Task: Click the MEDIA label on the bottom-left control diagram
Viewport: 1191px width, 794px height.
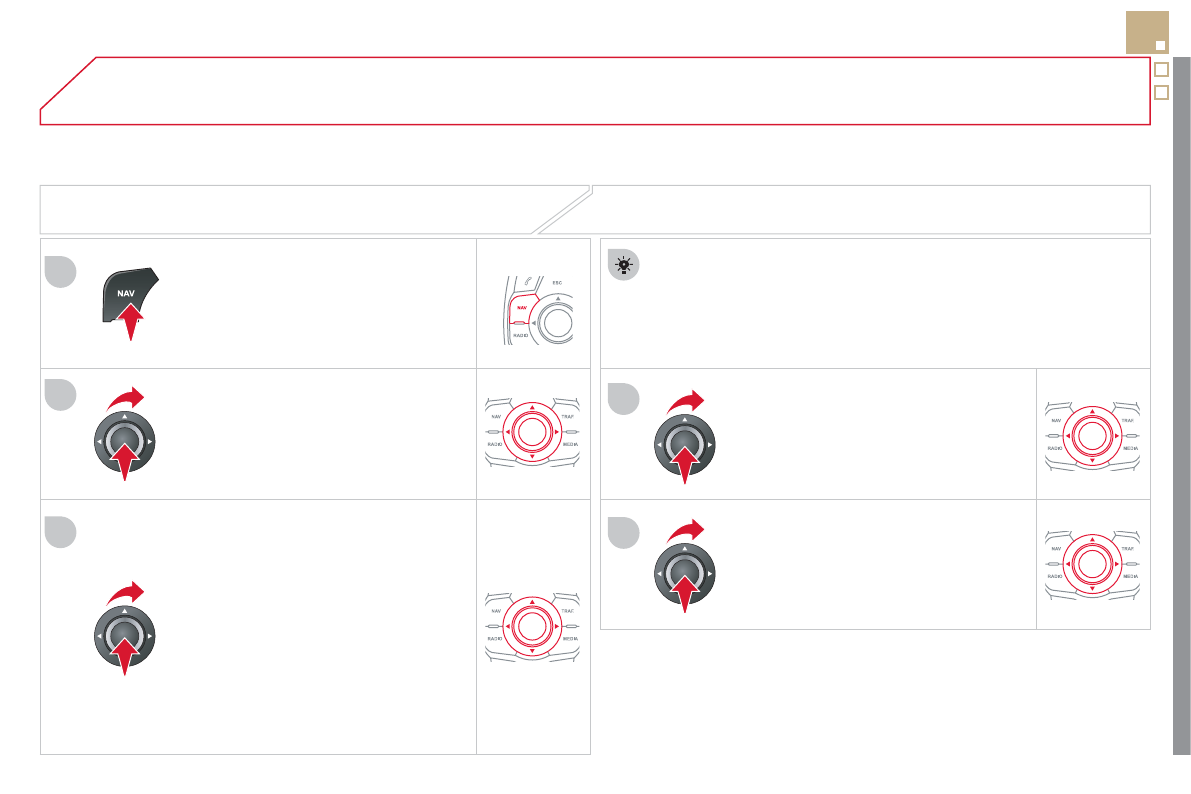Action: [571, 638]
